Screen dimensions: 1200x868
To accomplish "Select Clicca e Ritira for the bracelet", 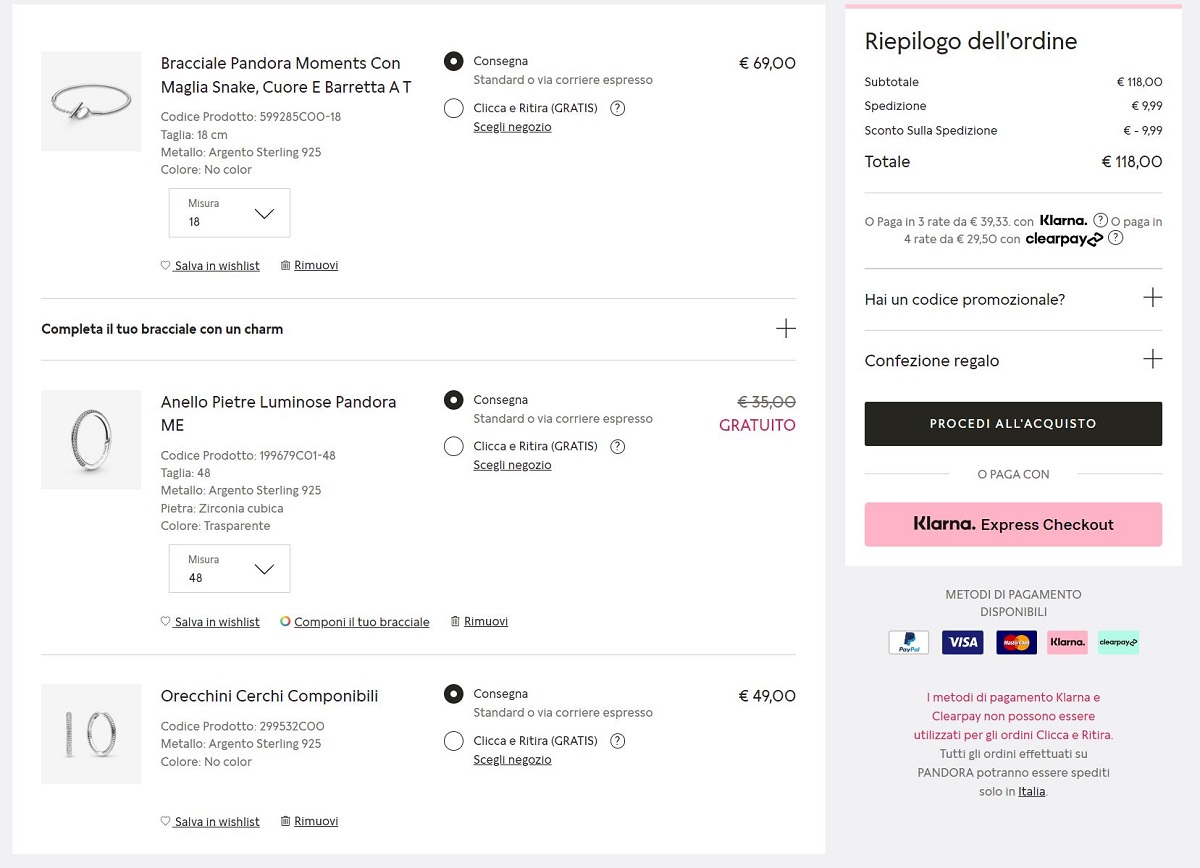I will 454,108.
